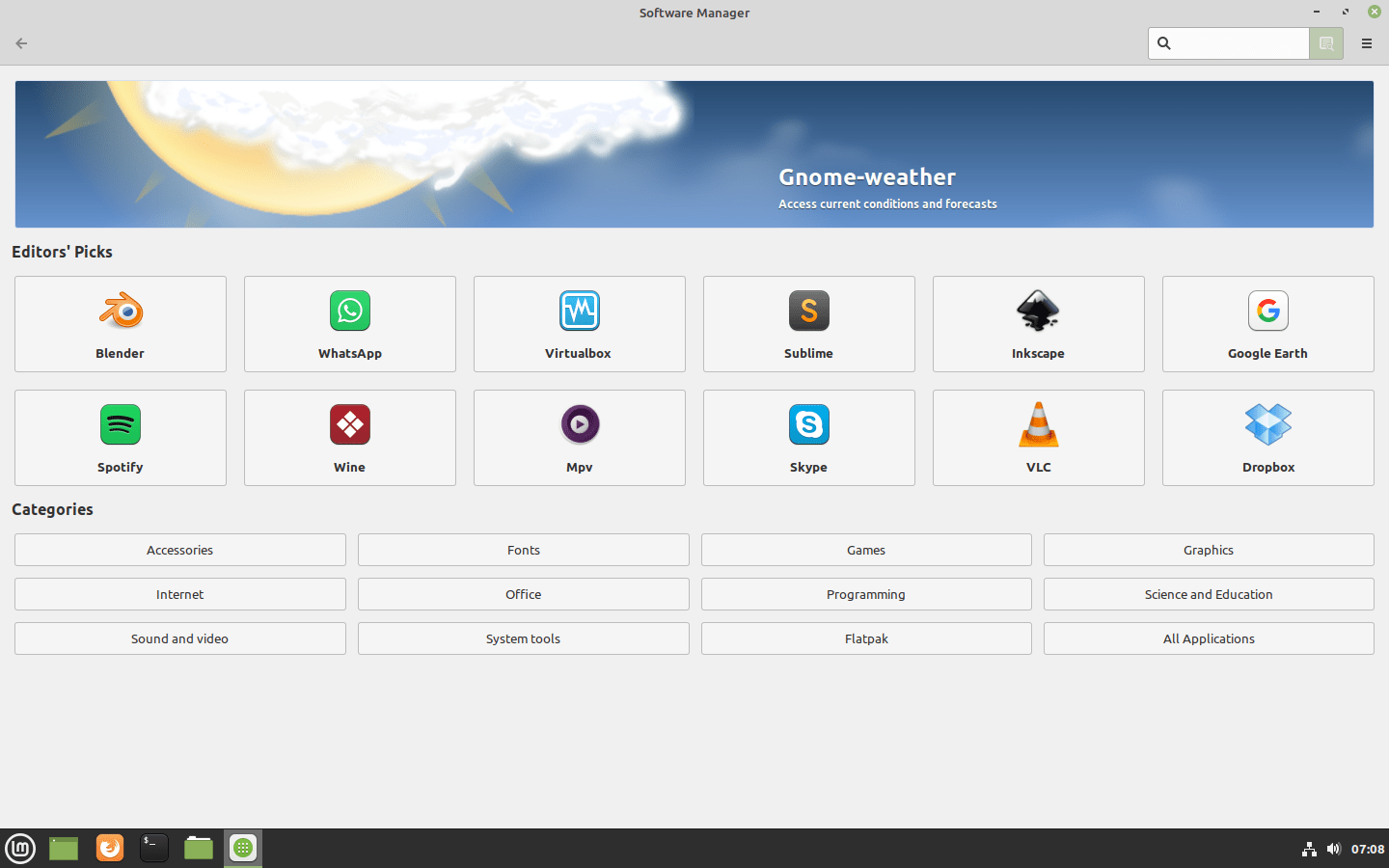The height and width of the screenshot is (868, 1389).
Task: Open the Files manager from taskbar
Action: pos(199,848)
